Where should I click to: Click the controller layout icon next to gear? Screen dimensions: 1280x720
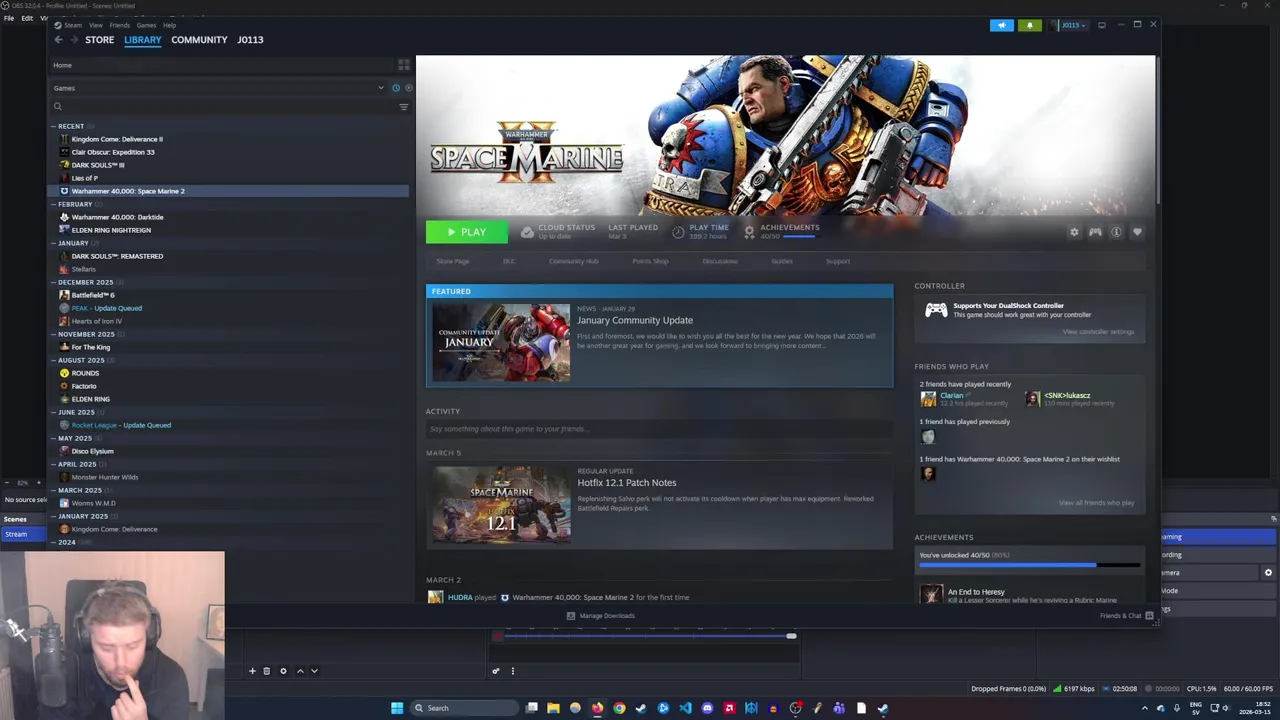1095,232
